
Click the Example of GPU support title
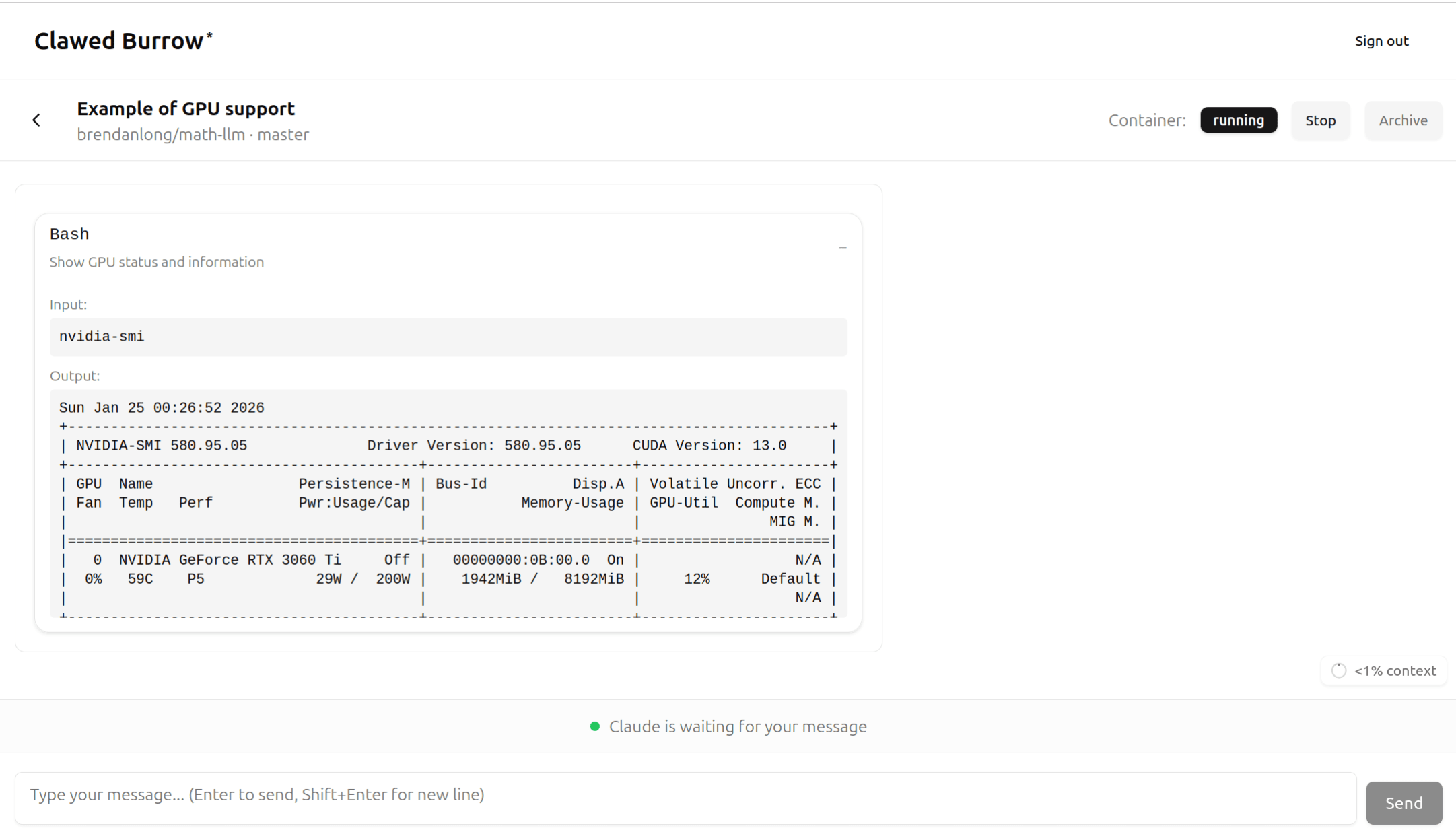click(186, 108)
